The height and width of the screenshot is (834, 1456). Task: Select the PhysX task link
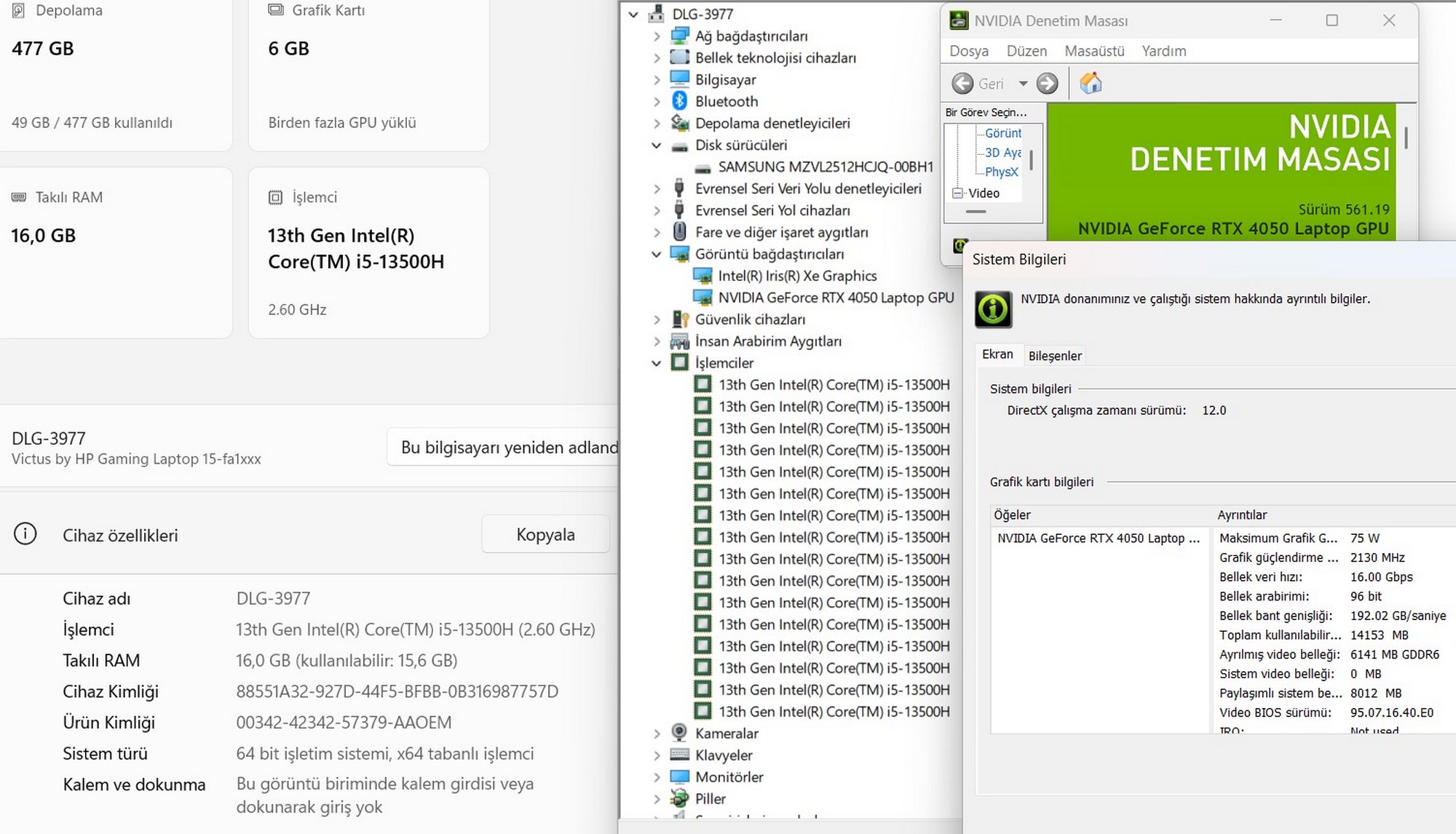[x=1001, y=172]
